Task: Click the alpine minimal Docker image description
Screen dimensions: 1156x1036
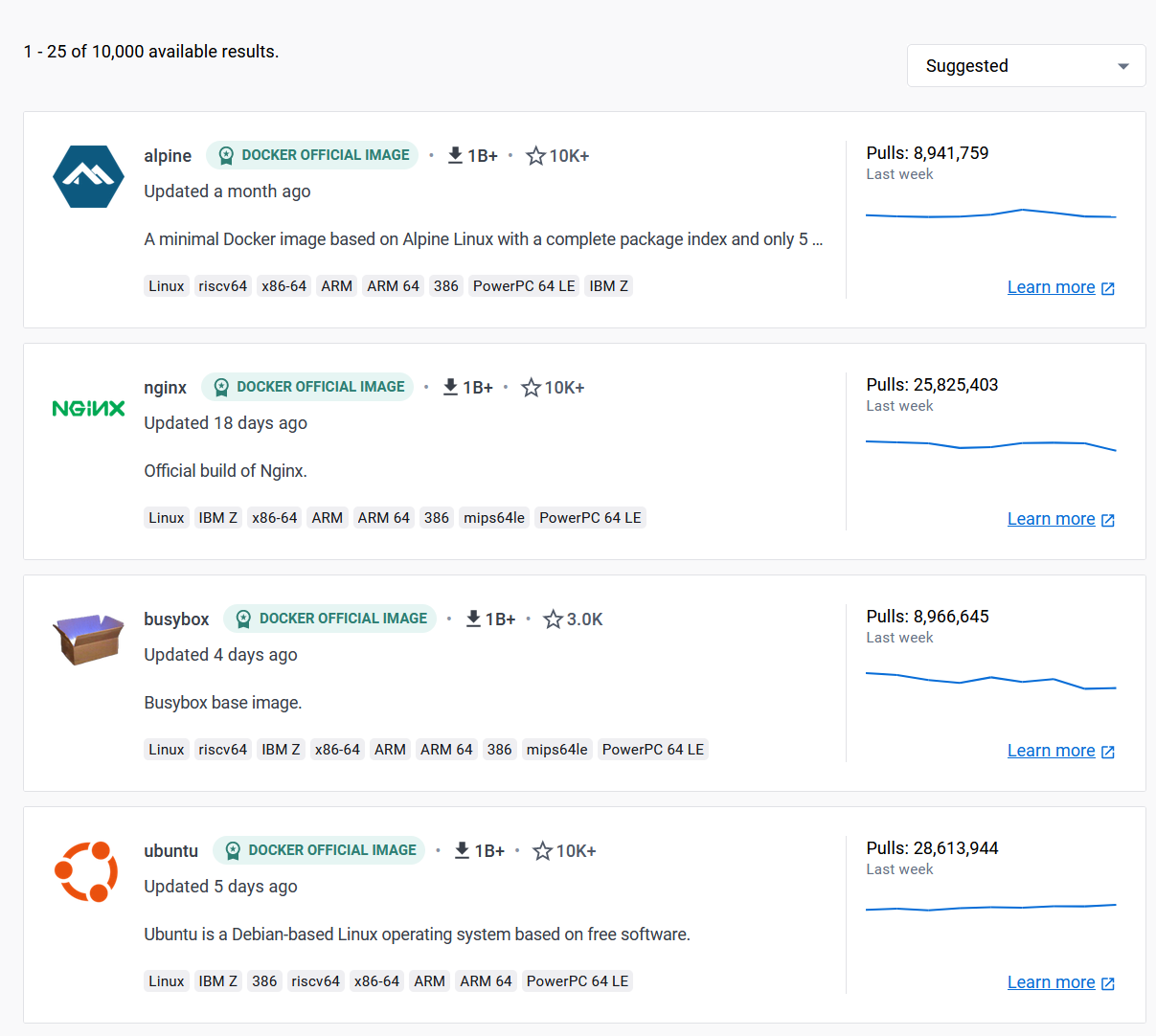Action: (484, 239)
